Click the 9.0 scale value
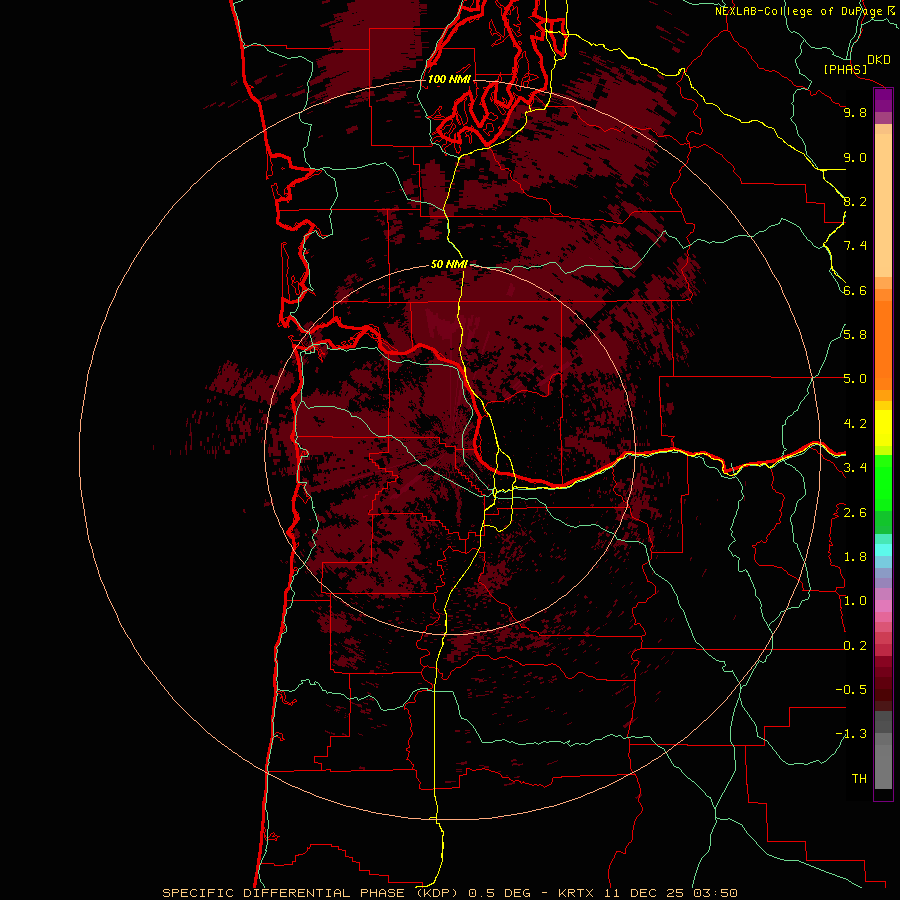900x900 pixels. coord(855,157)
